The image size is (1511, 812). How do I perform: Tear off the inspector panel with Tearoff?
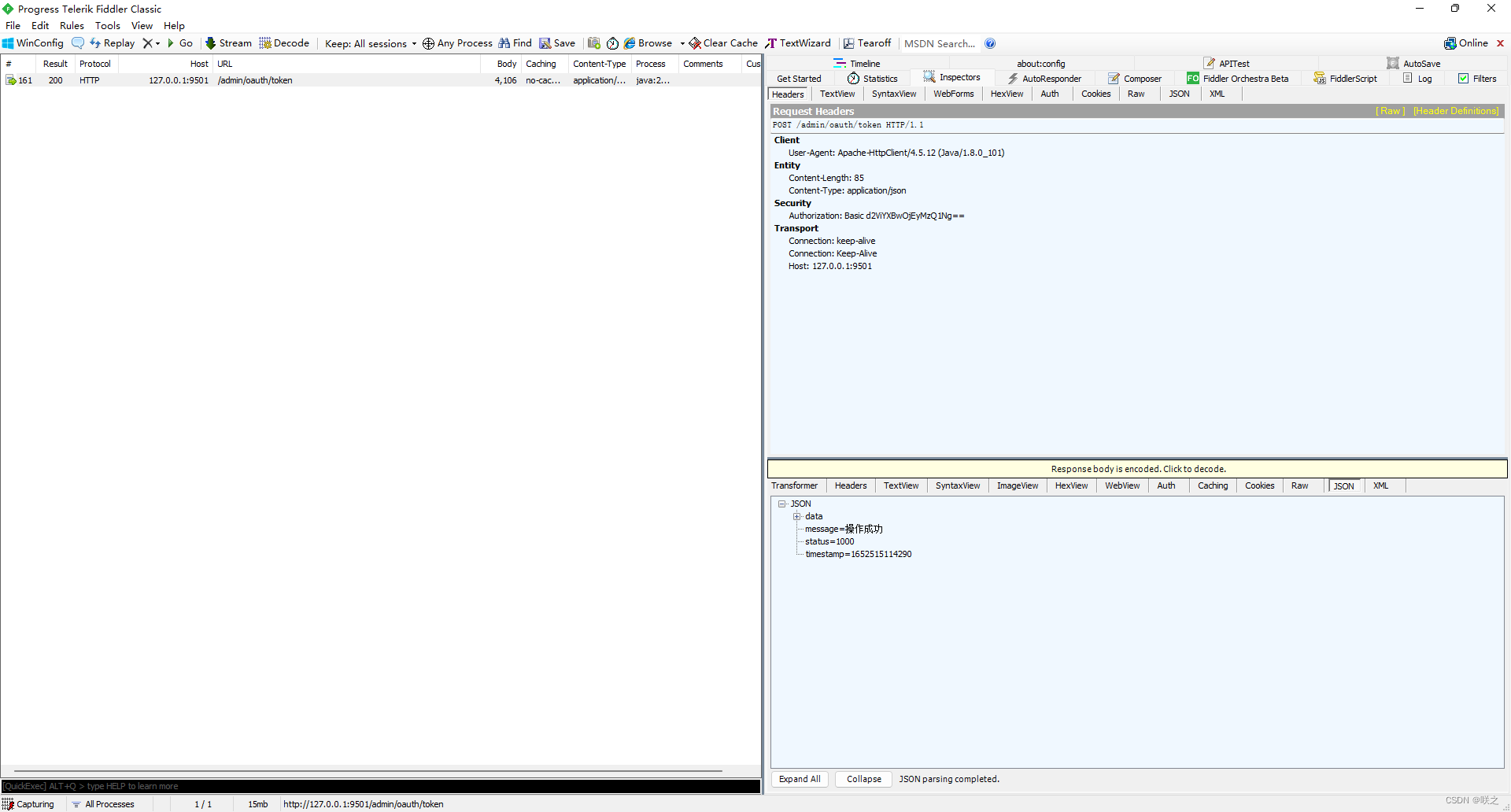tap(867, 43)
